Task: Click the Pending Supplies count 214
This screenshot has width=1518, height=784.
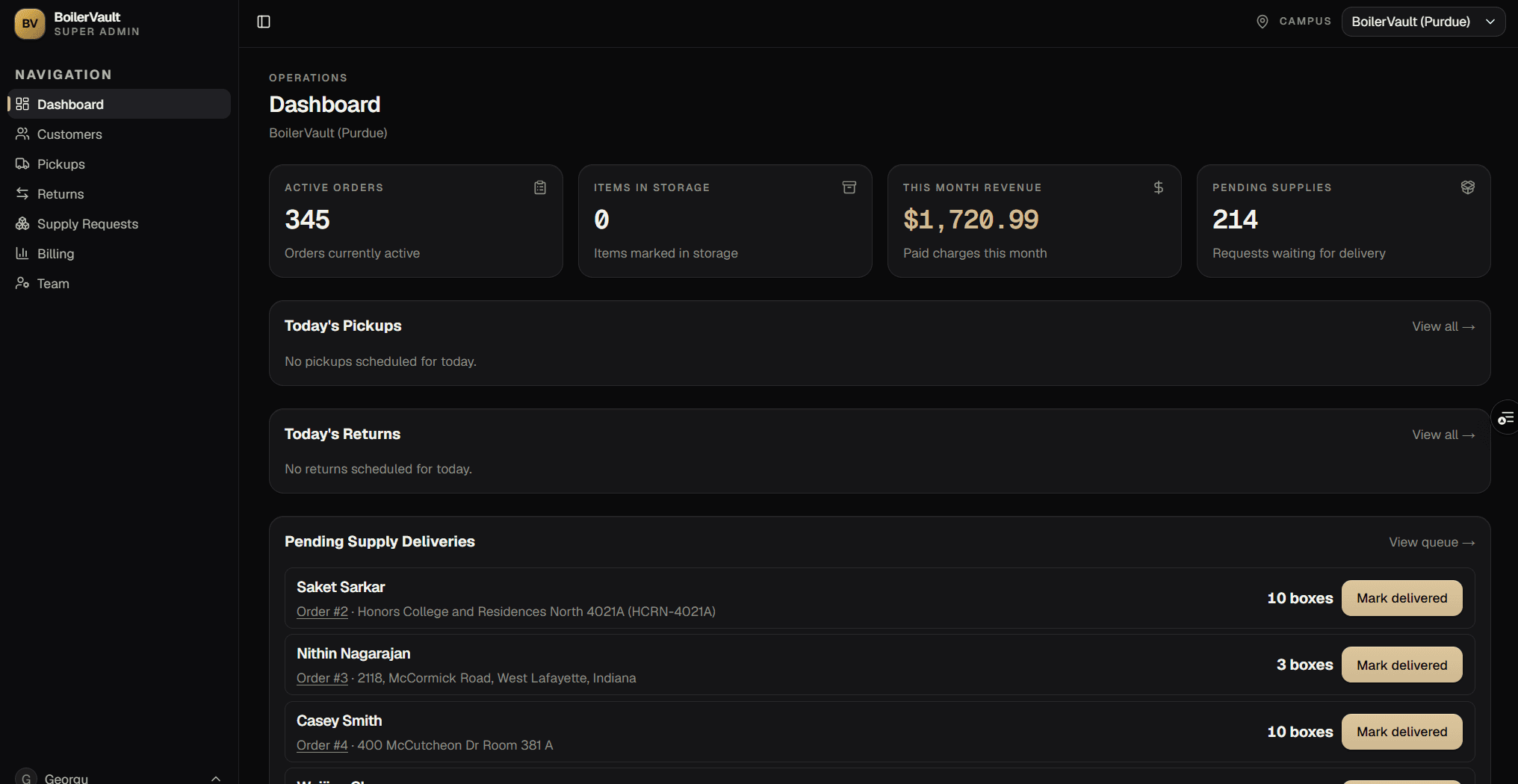Action: pos(1235,220)
